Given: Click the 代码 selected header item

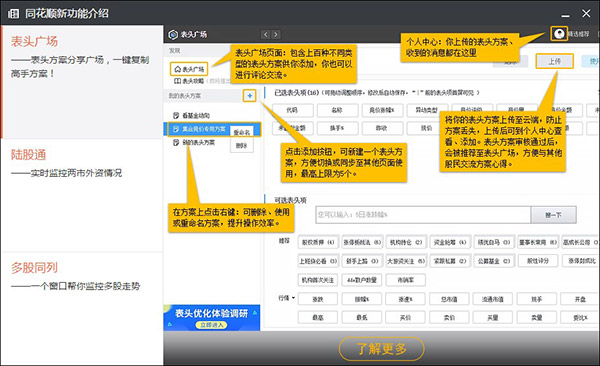Looking at the screenshot, I should (x=293, y=110).
